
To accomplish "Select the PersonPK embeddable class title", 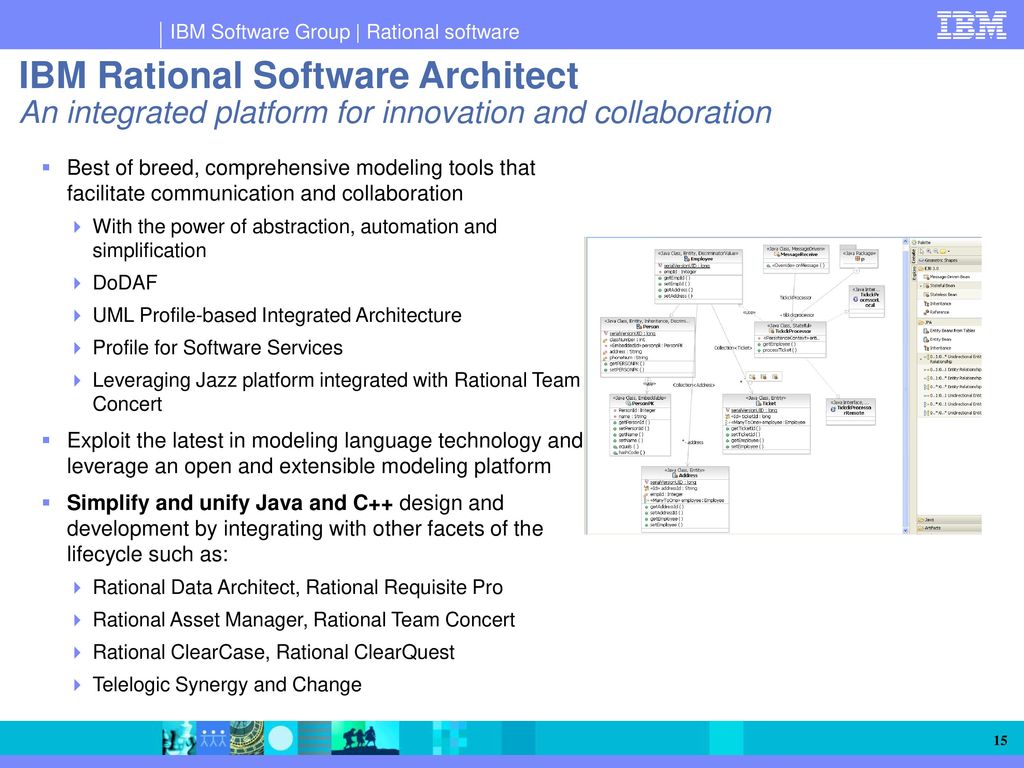I will coord(643,404).
